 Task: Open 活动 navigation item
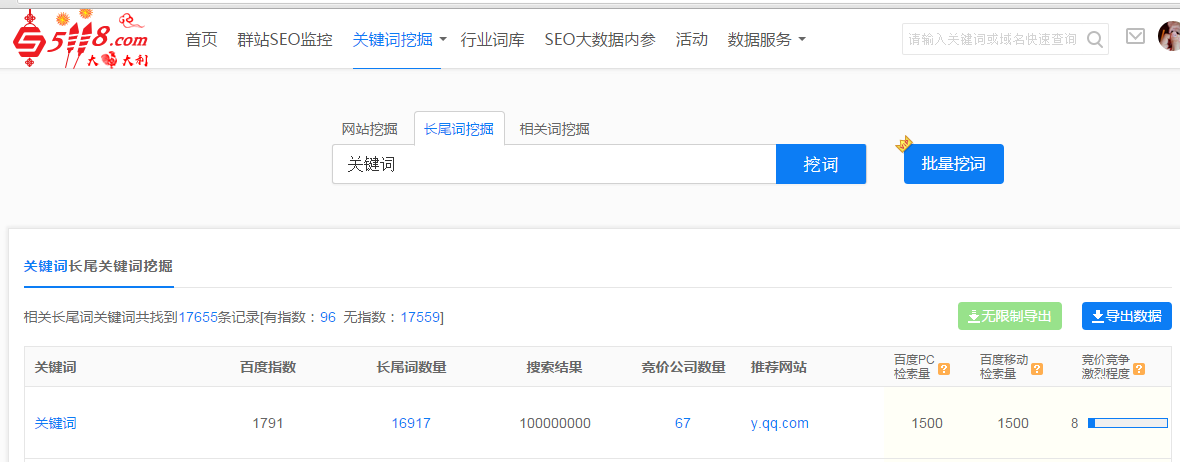[692, 40]
